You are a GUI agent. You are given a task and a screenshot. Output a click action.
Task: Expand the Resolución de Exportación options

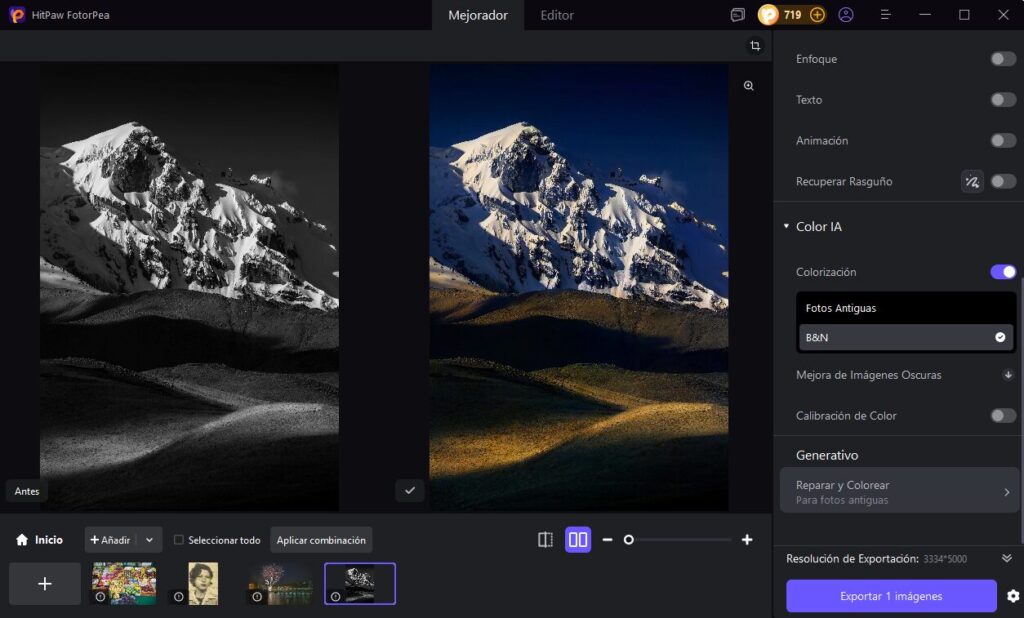(x=1007, y=559)
